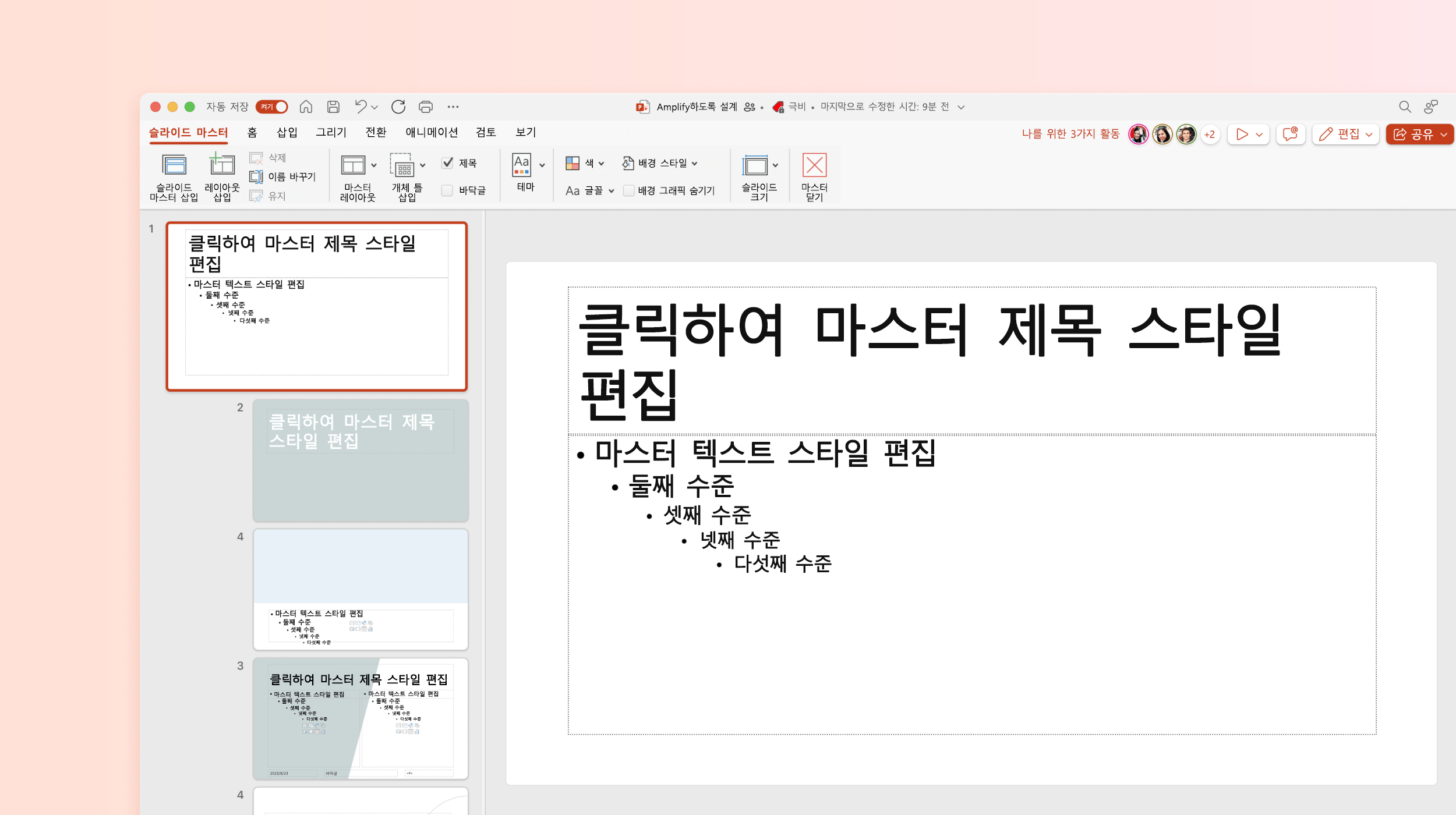Check the Footers (바닥글) checkbox
This screenshot has height=815, width=1456.
pos(447,190)
